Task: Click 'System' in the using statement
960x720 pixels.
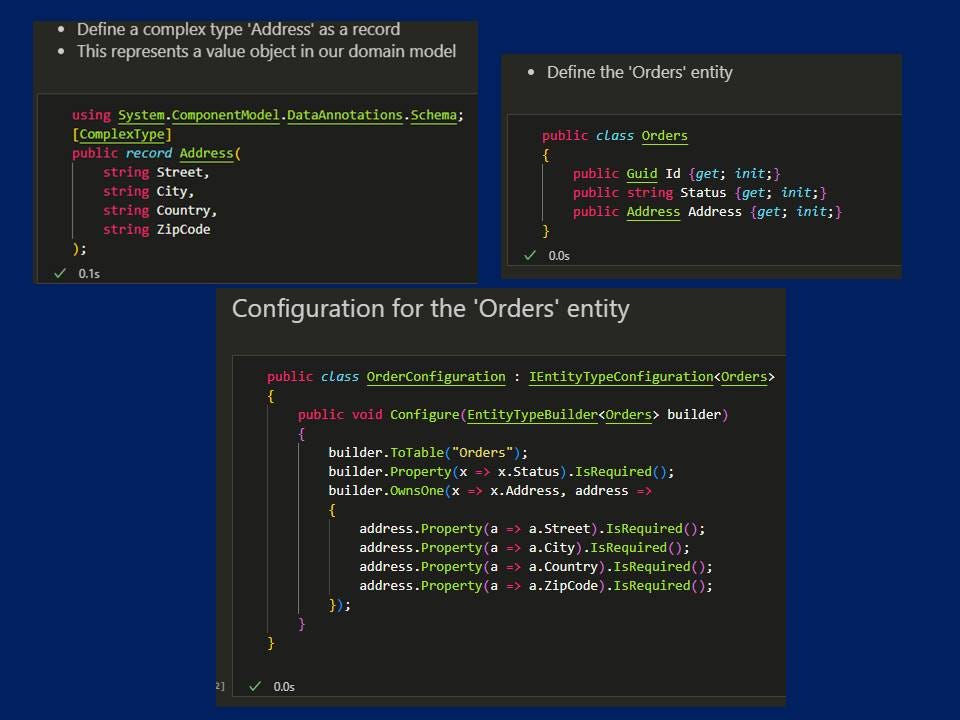Action: [141, 115]
